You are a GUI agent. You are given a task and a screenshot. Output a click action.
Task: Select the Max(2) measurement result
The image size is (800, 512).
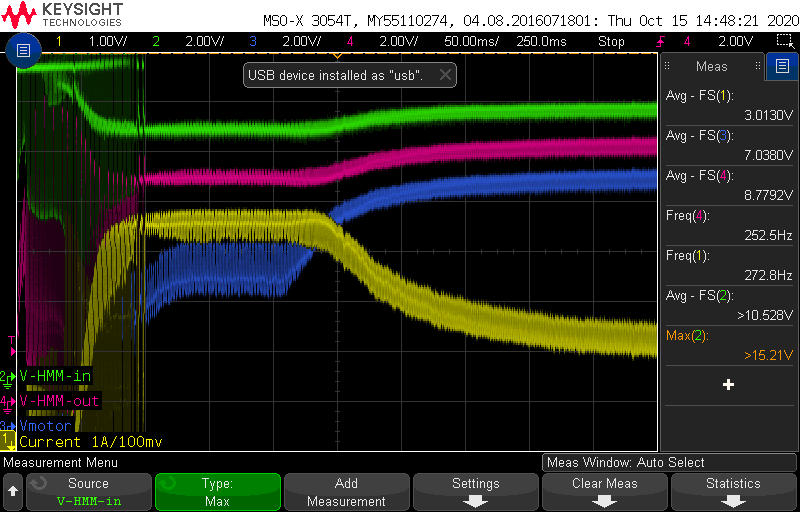(x=728, y=344)
